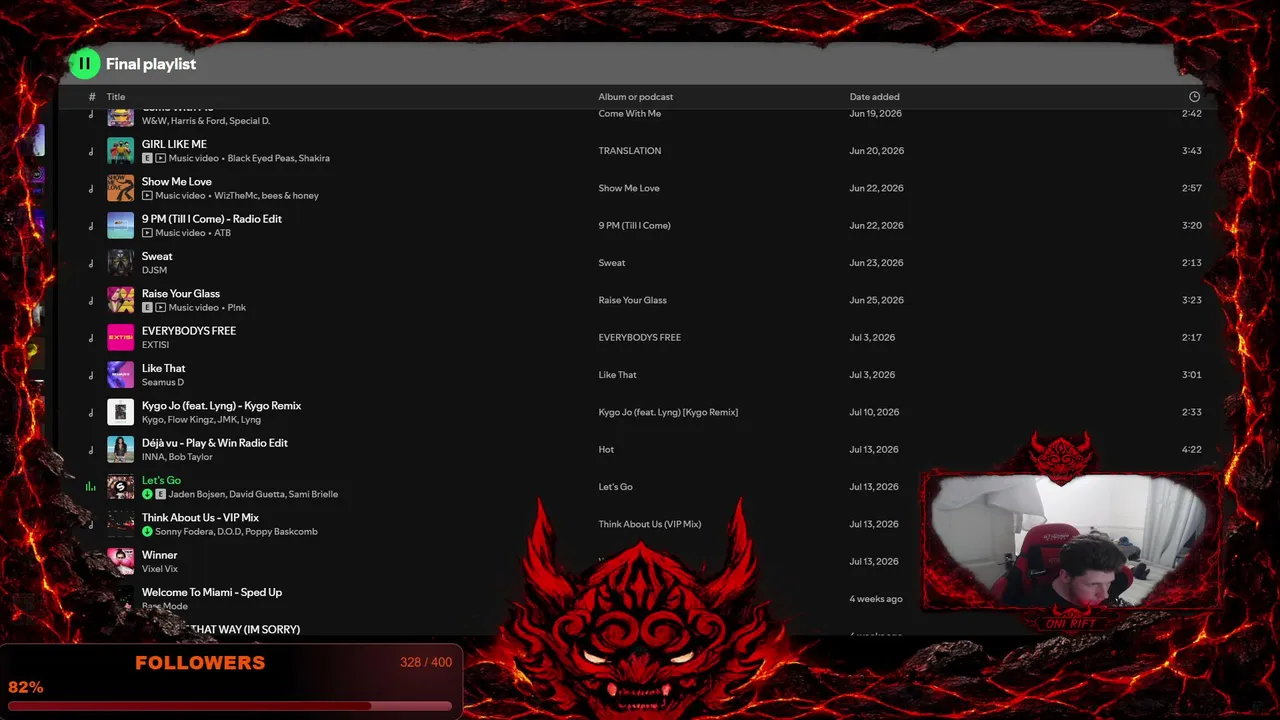Screen dimensions: 1280x720
Task: Select the 9 PM (Till I Come) cover art
Action: click(x=121, y=225)
